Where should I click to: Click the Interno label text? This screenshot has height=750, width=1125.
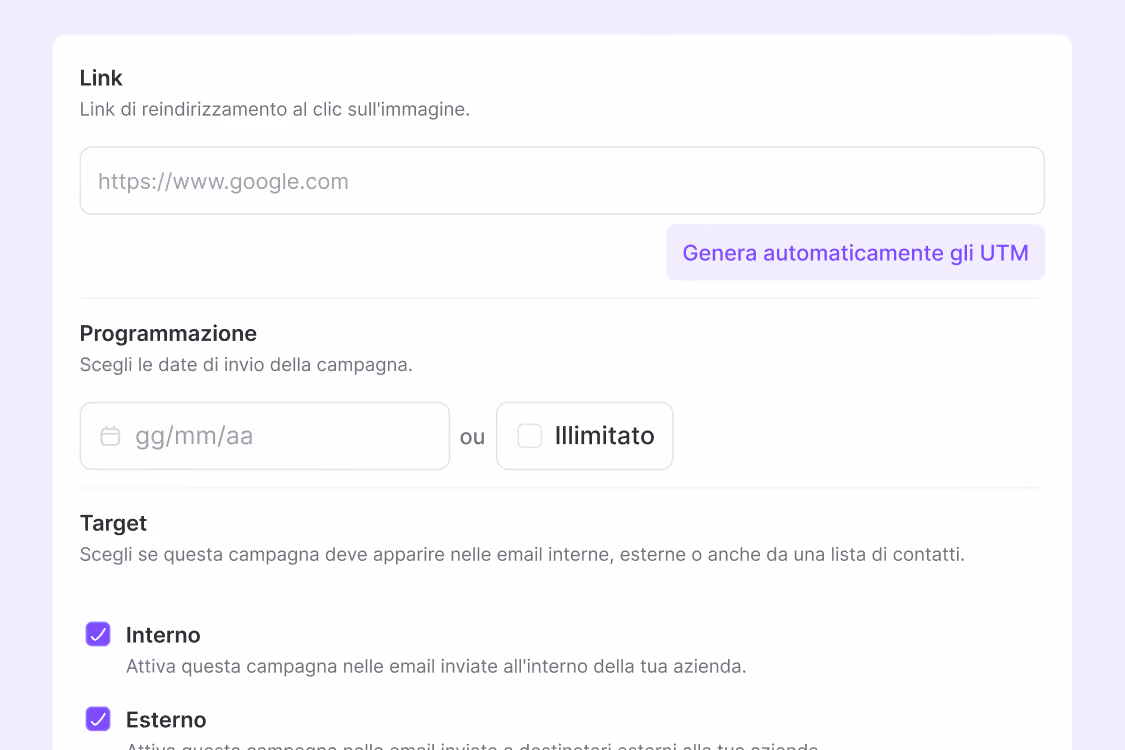(163, 635)
